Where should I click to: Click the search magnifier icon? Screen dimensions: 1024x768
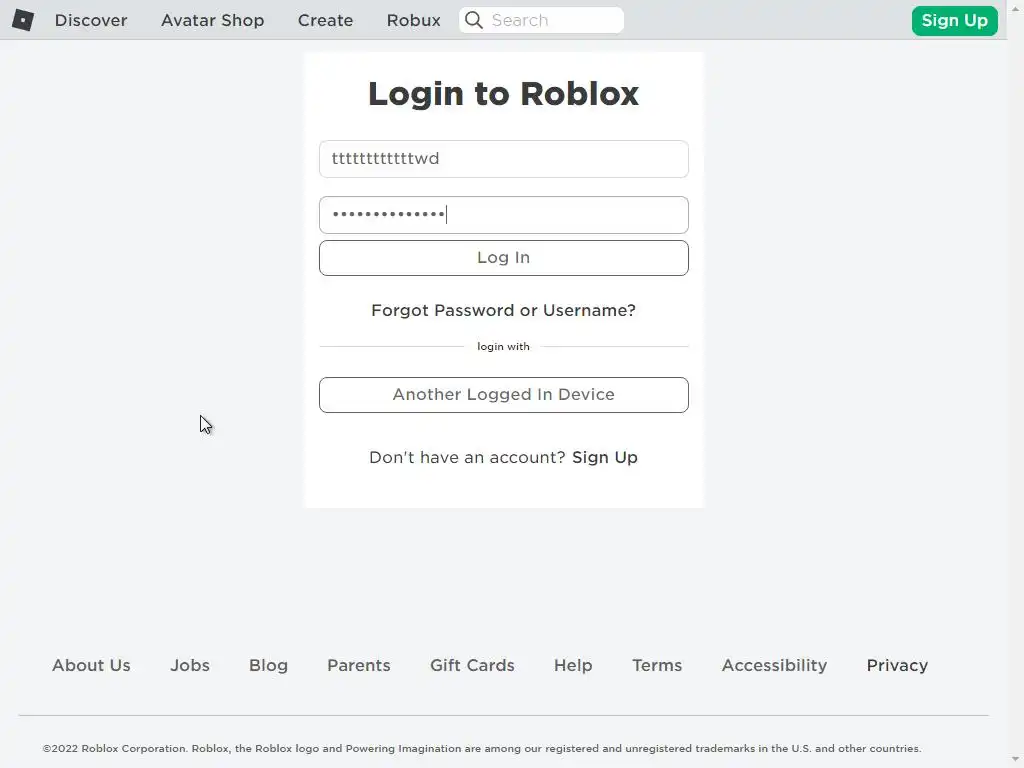point(474,20)
